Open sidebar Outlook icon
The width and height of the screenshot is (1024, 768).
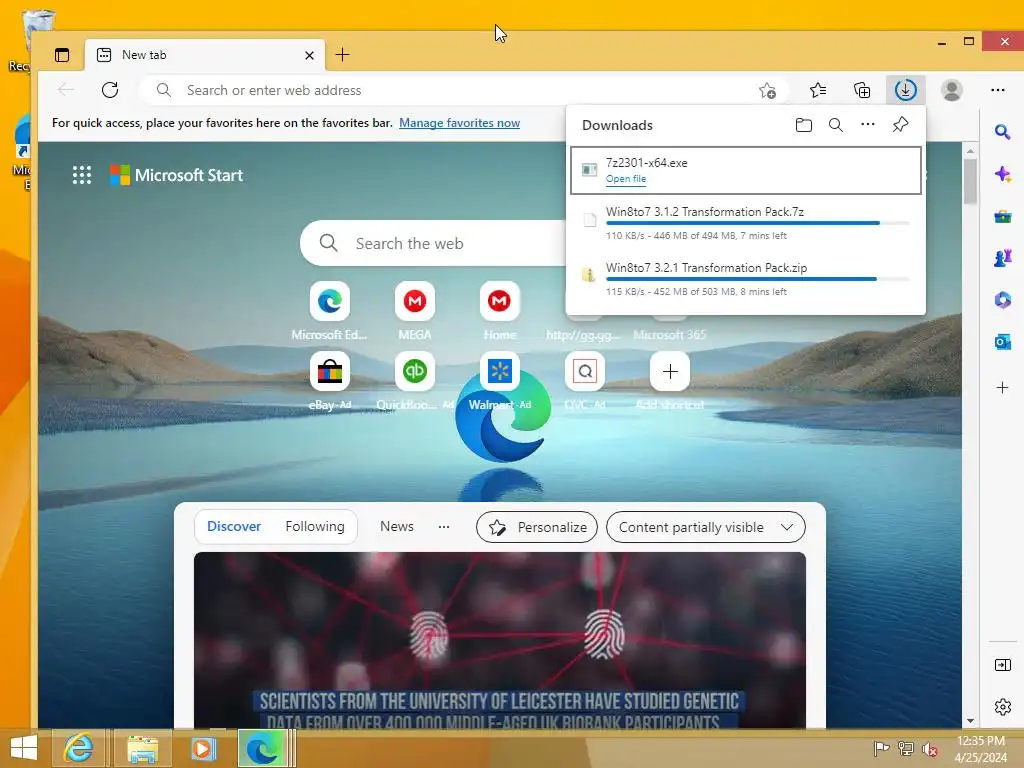pos(1002,342)
